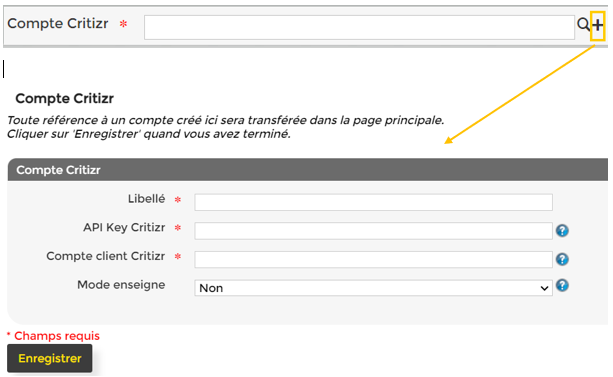Open help icon for Compte client Critizr
Image resolution: width=613 pixels, height=377 pixels.
(562, 259)
